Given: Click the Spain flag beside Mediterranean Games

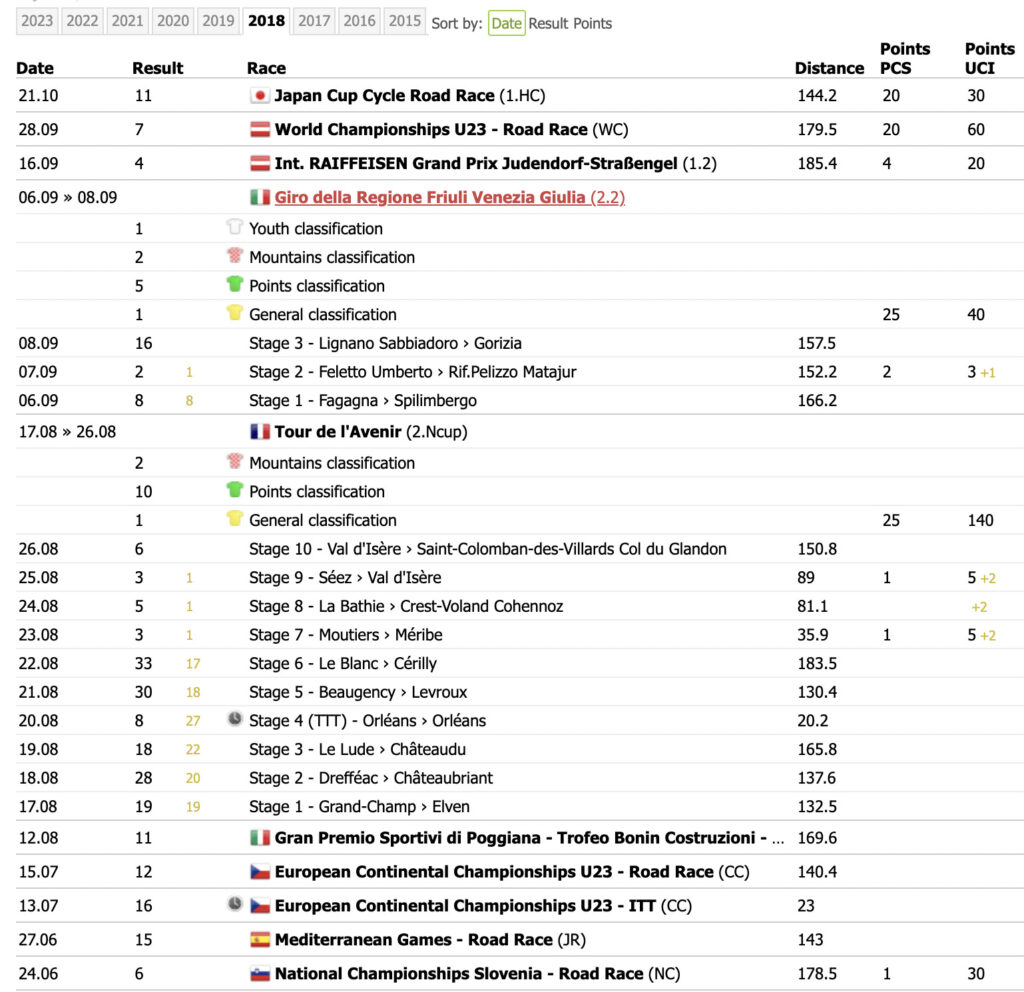Looking at the screenshot, I should (x=259, y=940).
